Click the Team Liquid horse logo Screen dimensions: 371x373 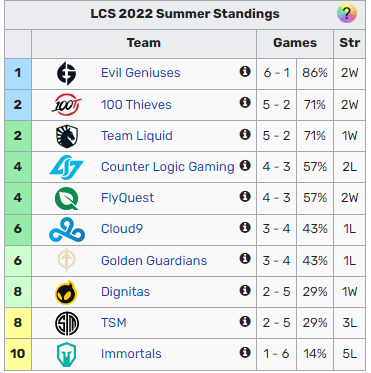click(x=67, y=136)
